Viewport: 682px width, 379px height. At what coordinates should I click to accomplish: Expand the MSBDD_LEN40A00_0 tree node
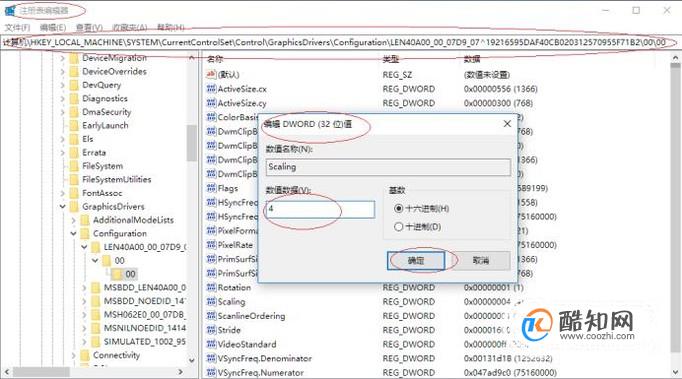84,287
